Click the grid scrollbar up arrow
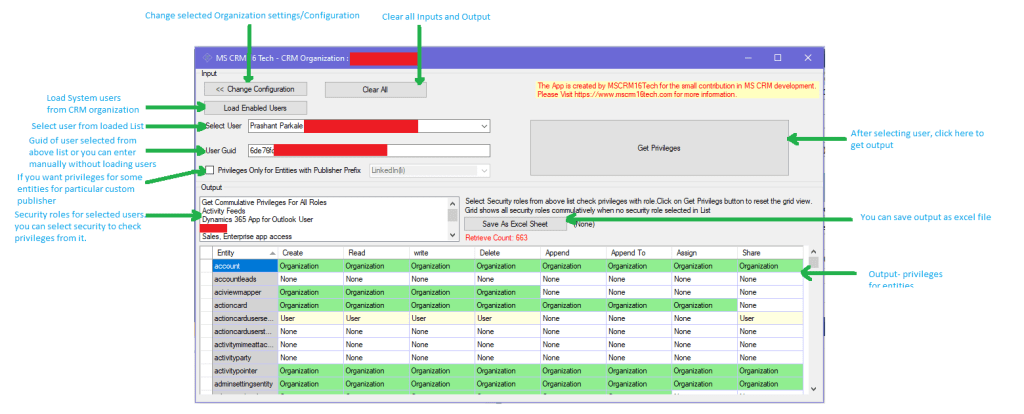Image resolution: width=1024 pixels, height=414 pixels. click(x=813, y=251)
